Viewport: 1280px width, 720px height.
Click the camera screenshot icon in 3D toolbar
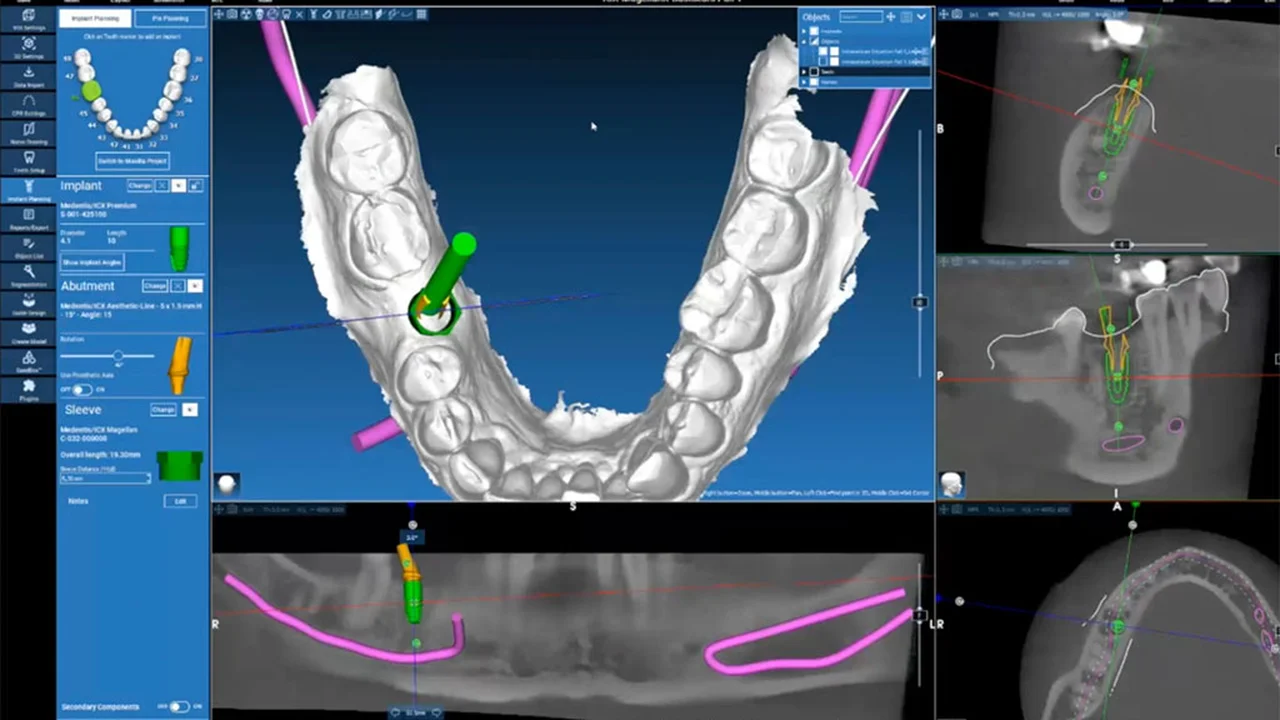click(232, 14)
